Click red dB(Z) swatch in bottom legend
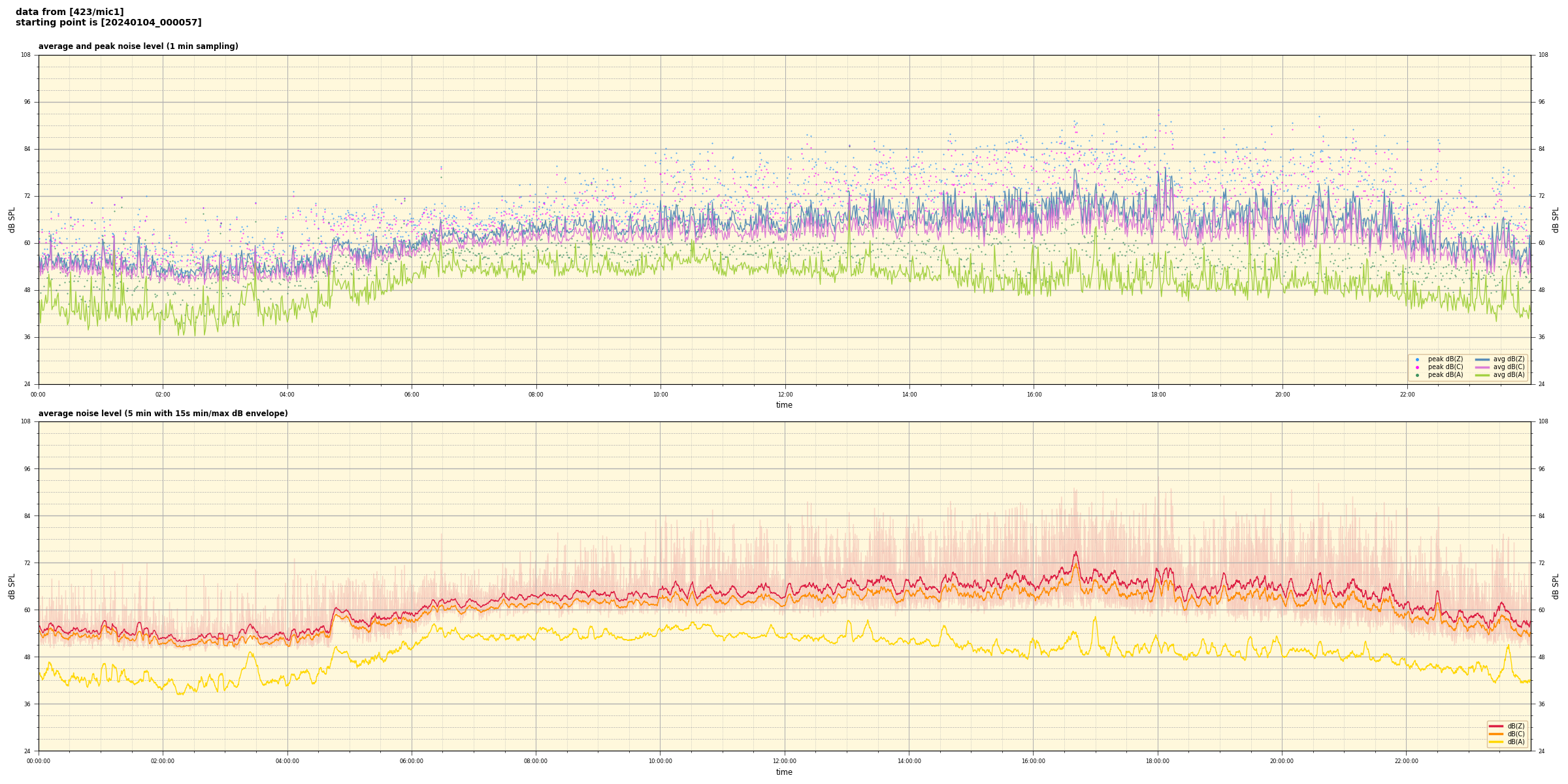Viewport: 1568px width, 784px height. [x=1496, y=726]
